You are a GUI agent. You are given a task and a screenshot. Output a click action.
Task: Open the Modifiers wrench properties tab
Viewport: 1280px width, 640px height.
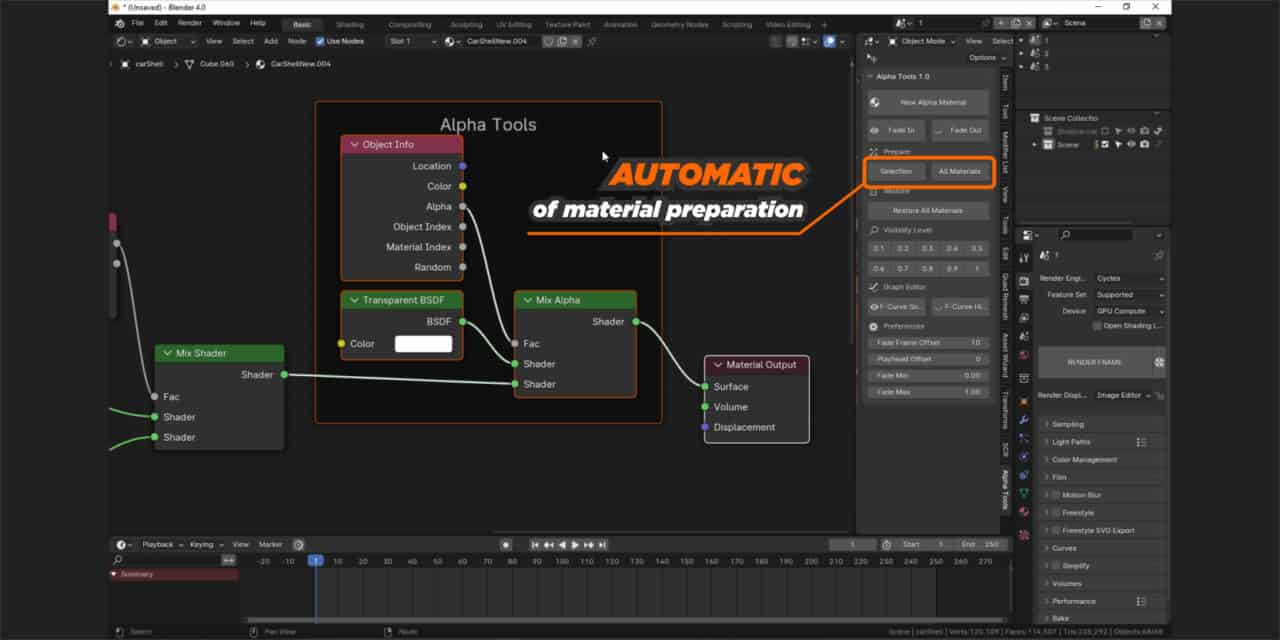1024,420
